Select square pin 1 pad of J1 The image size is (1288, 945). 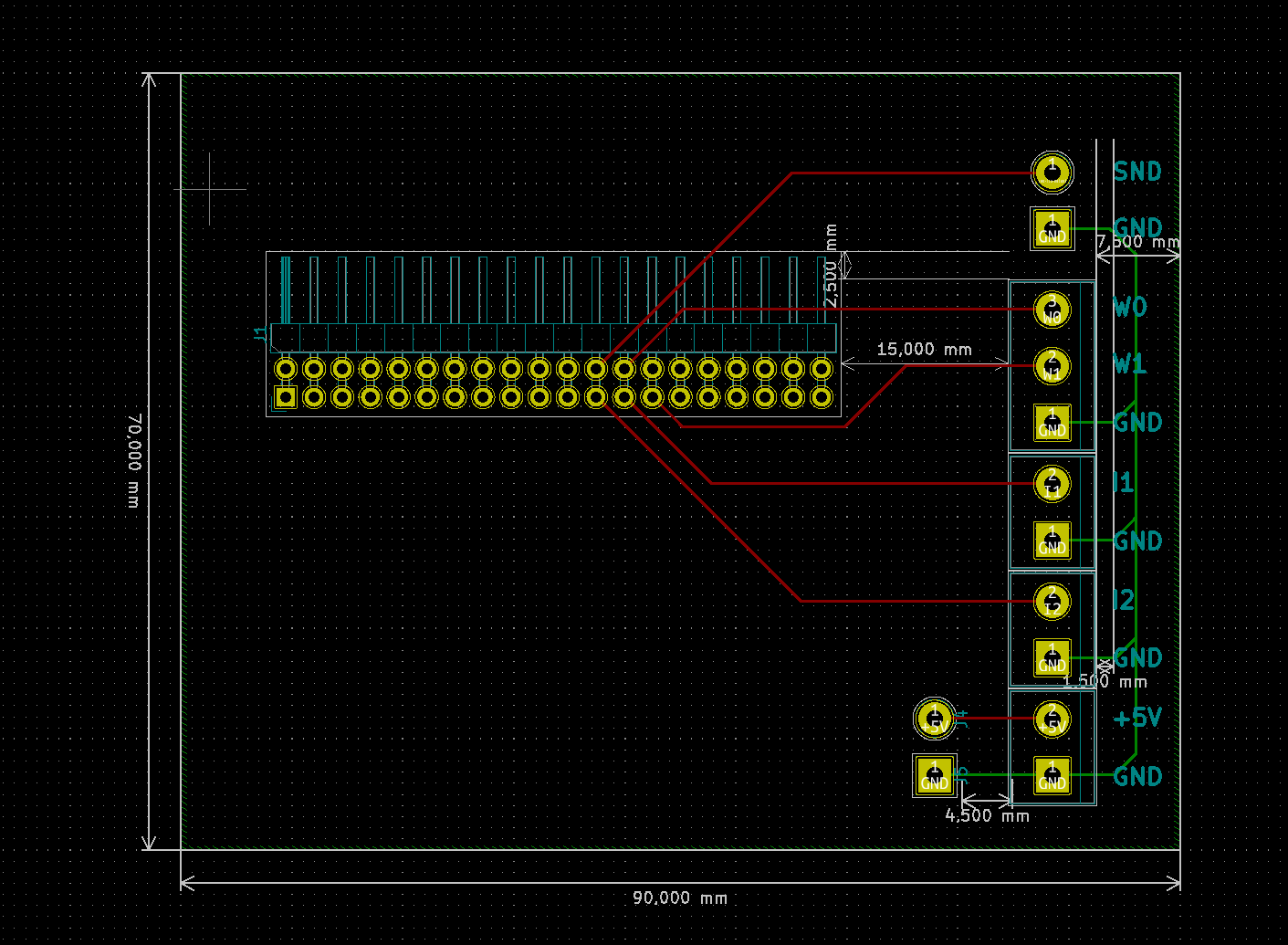[x=286, y=397]
